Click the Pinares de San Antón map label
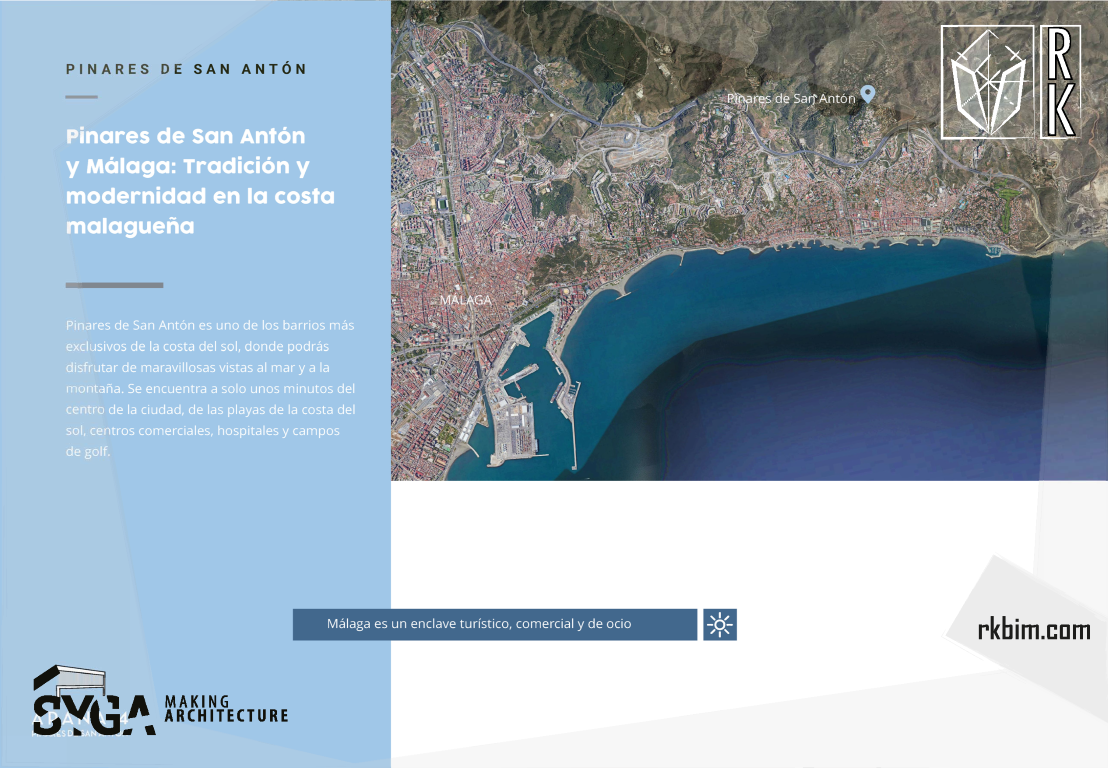The width and height of the screenshot is (1108, 768). 791,98
